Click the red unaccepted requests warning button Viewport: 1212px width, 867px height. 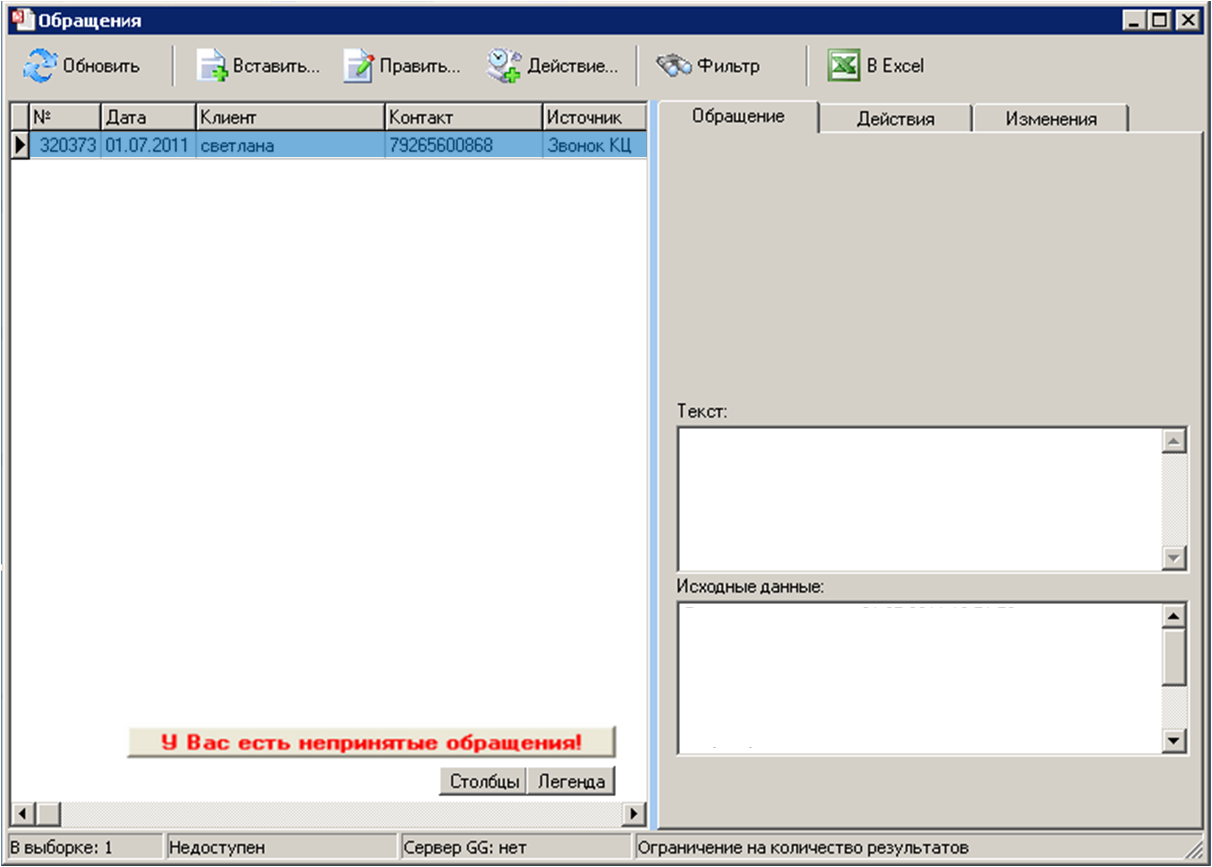tap(371, 742)
